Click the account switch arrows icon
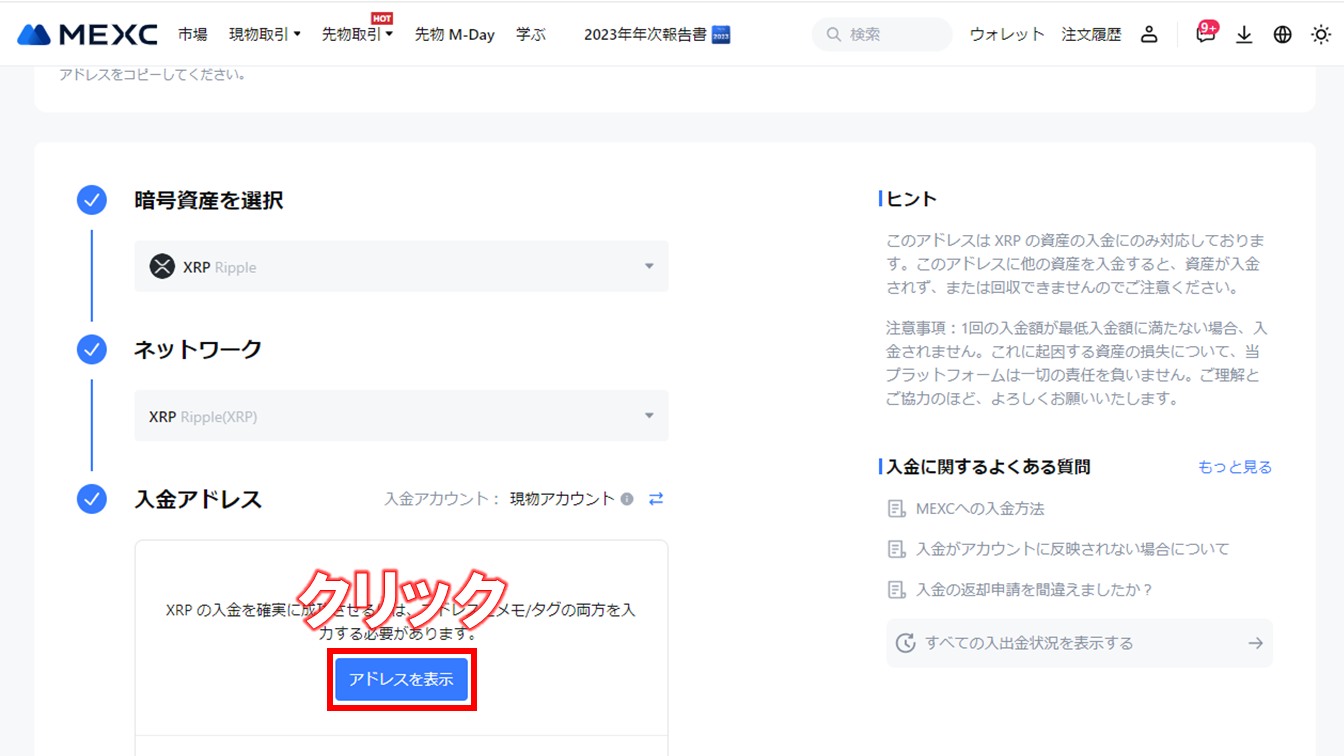This screenshot has height=756, width=1344. (655, 499)
